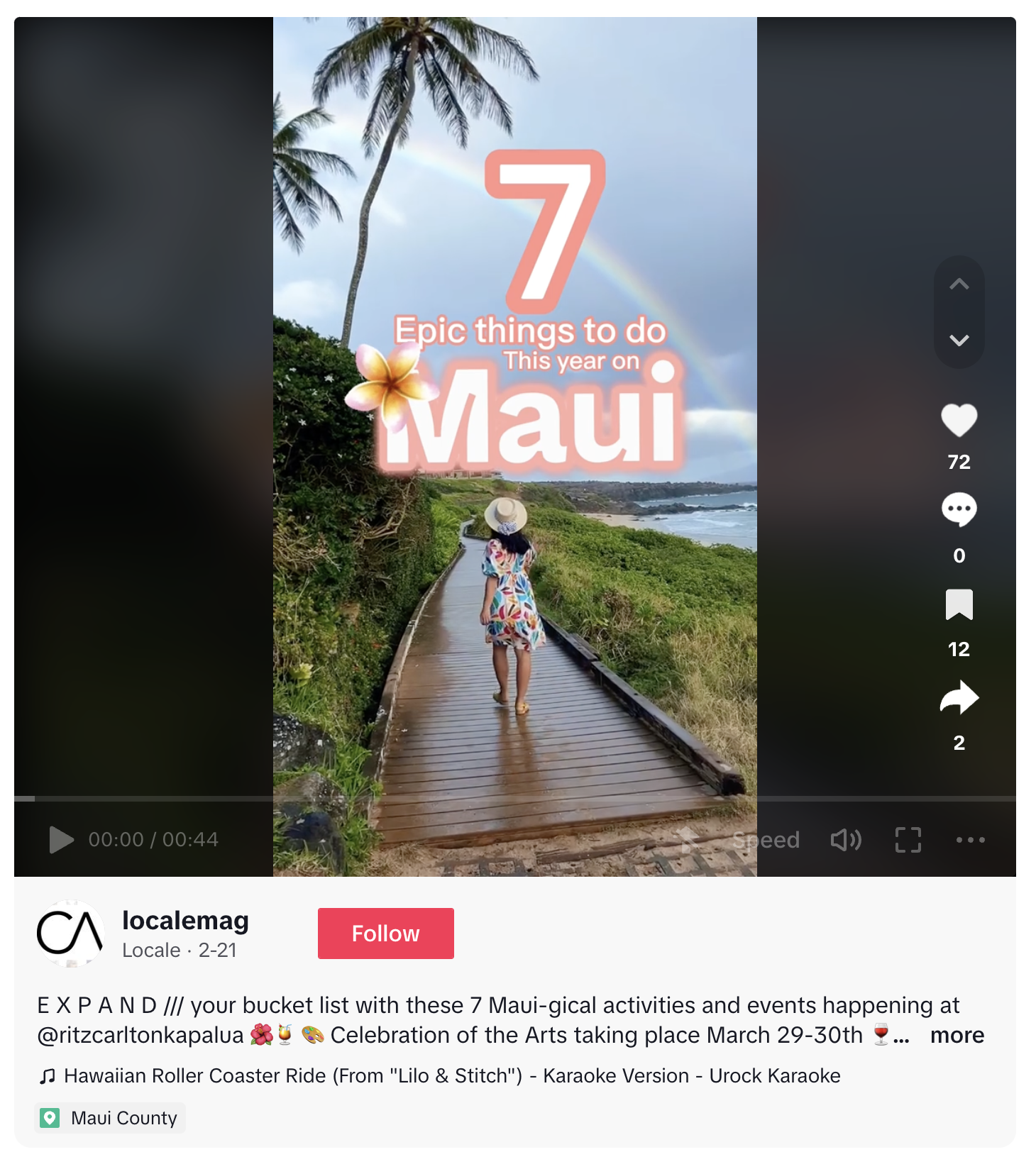Image resolution: width=1036 pixels, height=1152 pixels.
Task: Open the @ritzcarltonkapalua mention
Action: [140, 1036]
